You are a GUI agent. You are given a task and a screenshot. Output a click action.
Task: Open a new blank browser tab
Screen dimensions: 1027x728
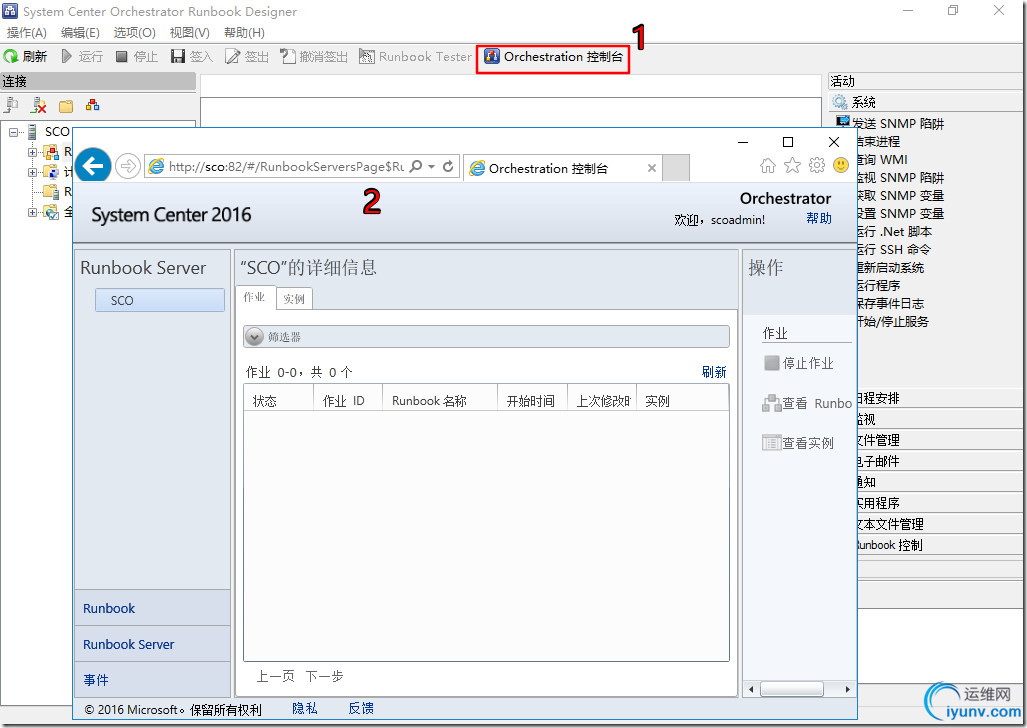pos(676,168)
